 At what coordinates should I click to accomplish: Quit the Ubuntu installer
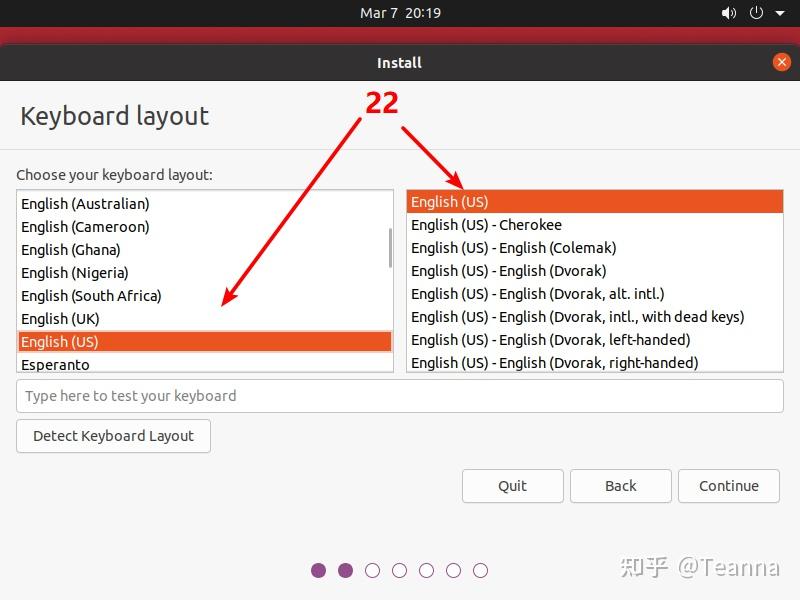[x=512, y=486]
